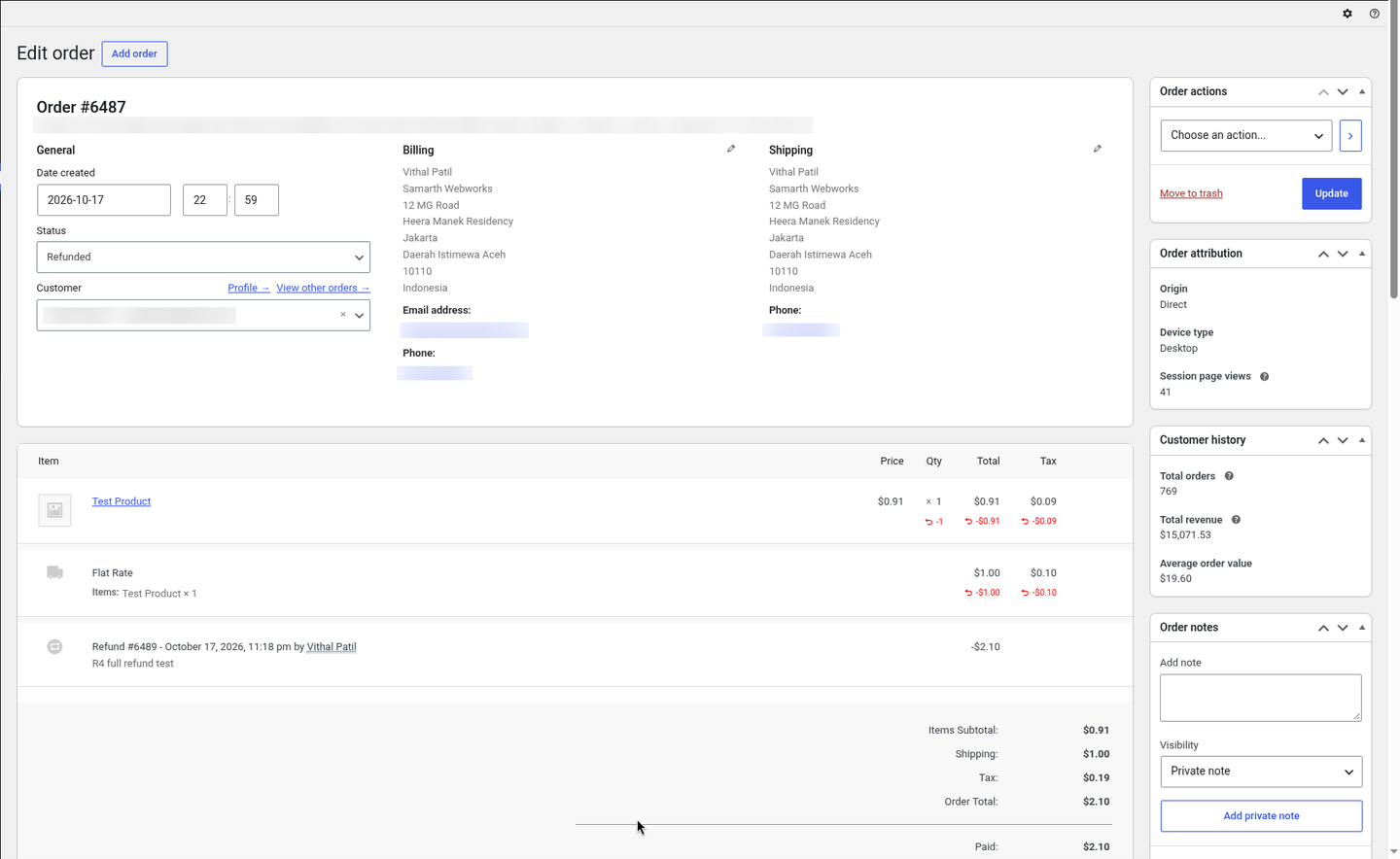Image resolution: width=1400 pixels, height=859 pixels.
Task: Open the Customer selection dropdown
Action: click(203, 315)
